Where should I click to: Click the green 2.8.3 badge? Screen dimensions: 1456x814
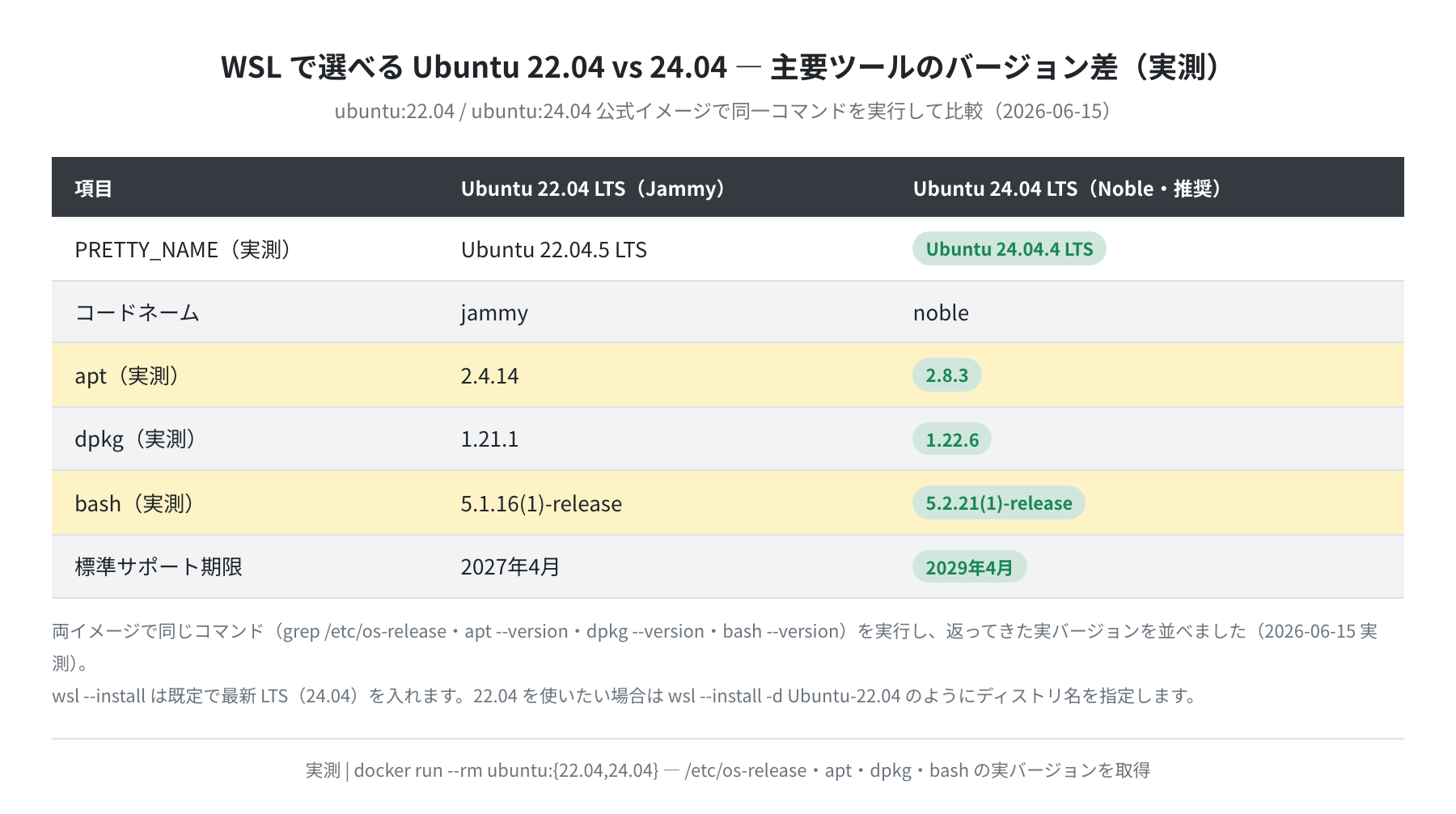(x=946, y=375)
